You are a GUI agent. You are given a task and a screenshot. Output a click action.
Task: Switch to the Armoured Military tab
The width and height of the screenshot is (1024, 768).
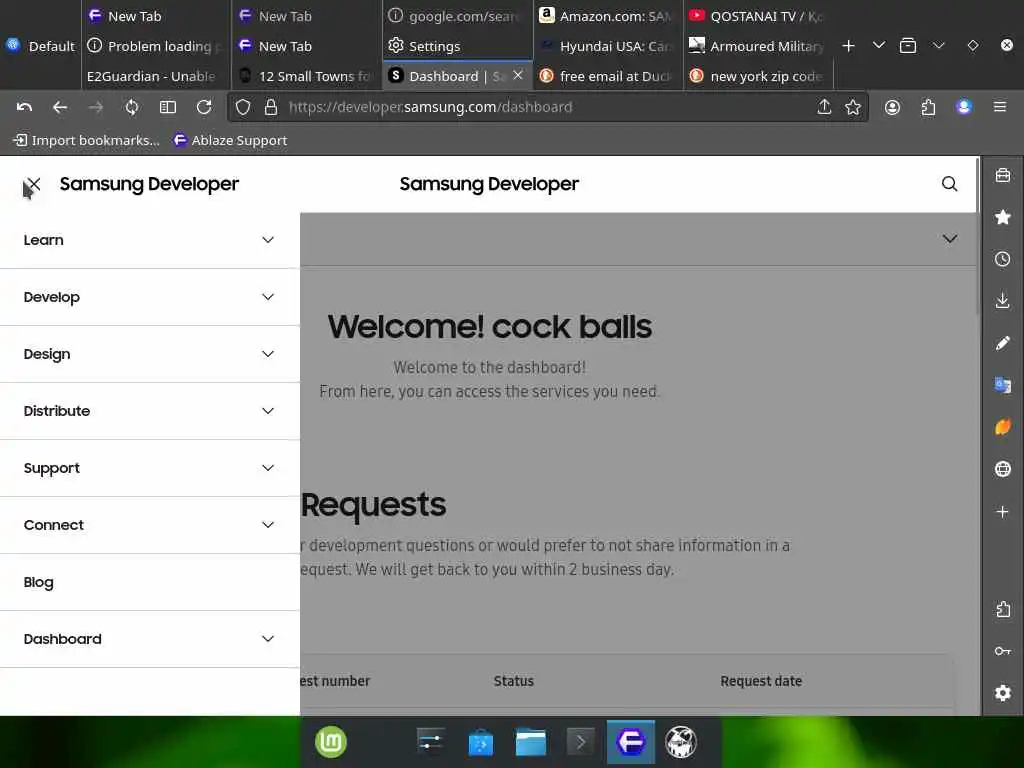pyautogui.click(x=758, y=46)
